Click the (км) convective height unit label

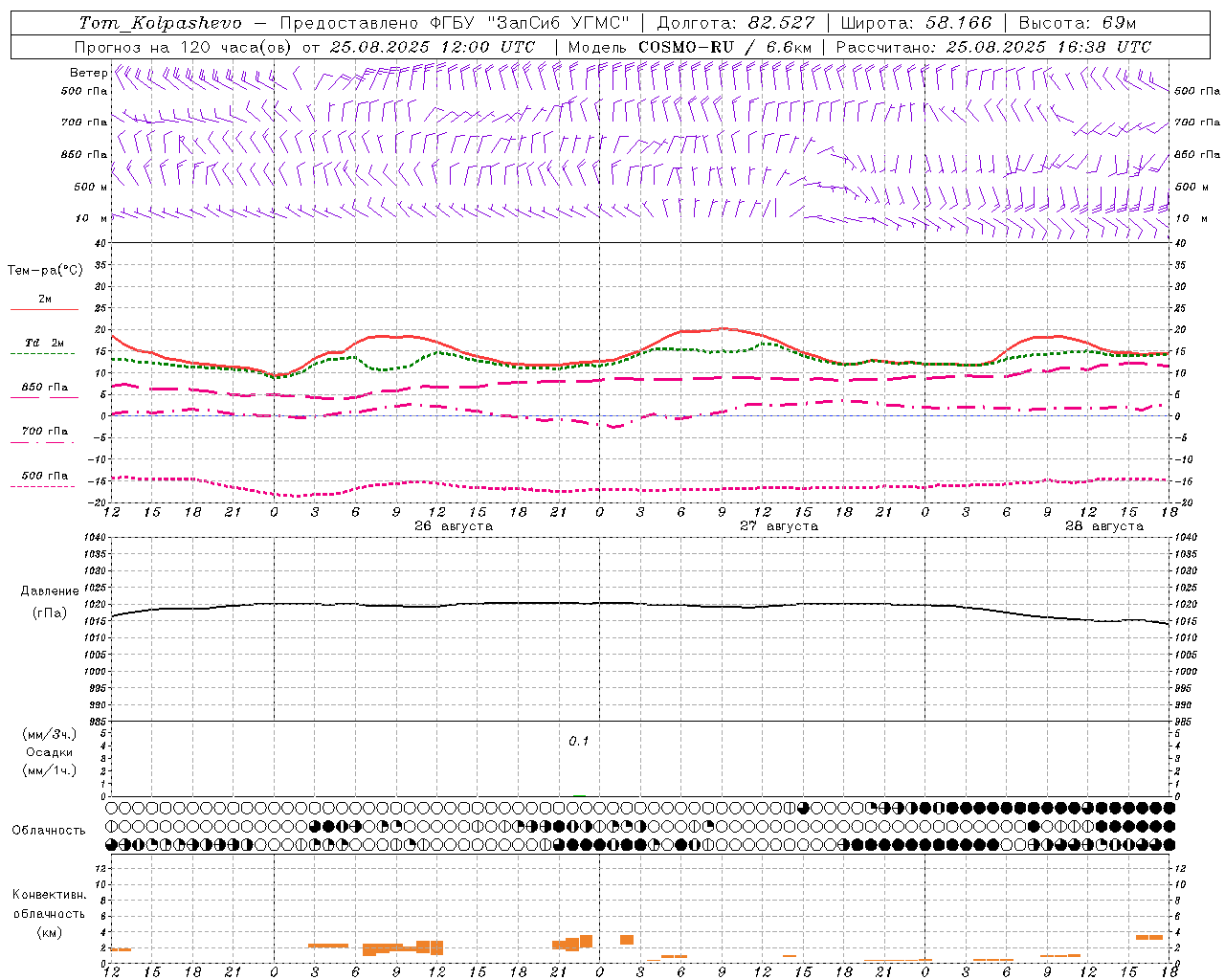pyautogui.click(x=49, y=932)
